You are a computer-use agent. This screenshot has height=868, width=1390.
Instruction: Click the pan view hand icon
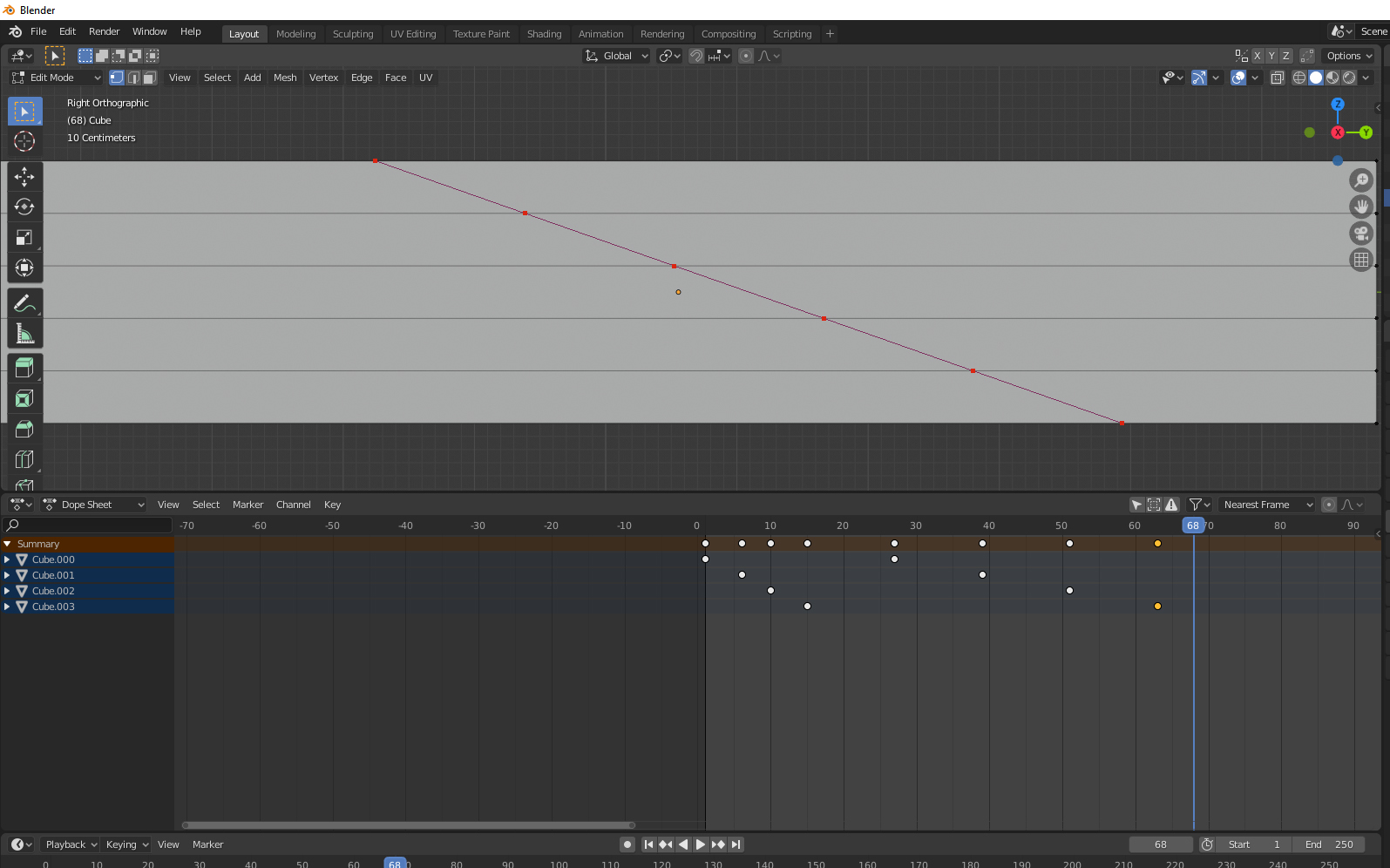point(1361,207)
